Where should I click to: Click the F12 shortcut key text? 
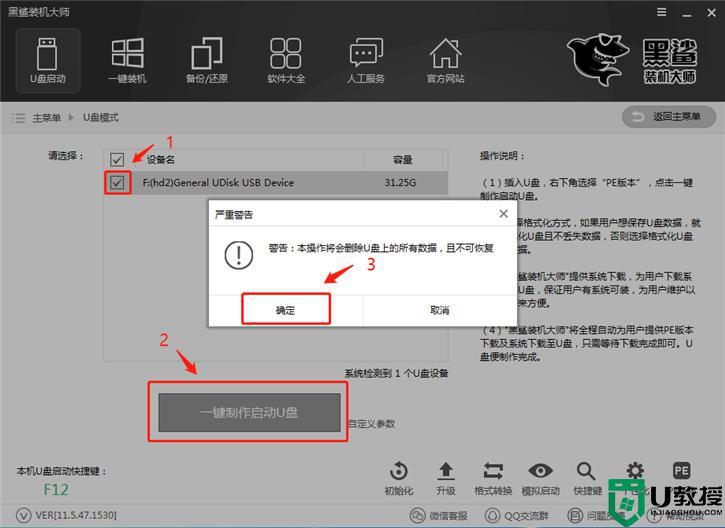pos(56,490)
